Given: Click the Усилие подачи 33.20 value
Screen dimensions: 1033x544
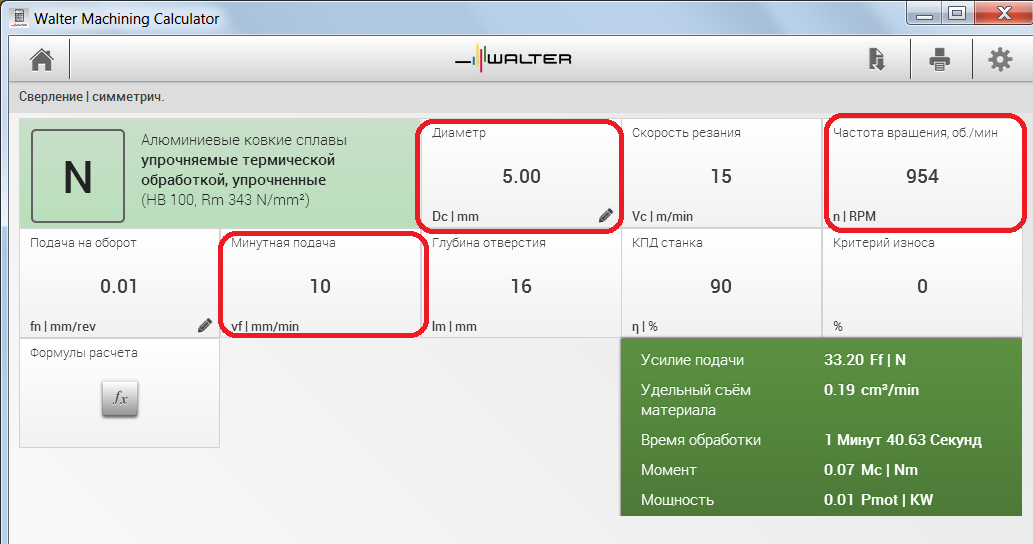Looking at the screenshot, I should click(x=865, y=360).
